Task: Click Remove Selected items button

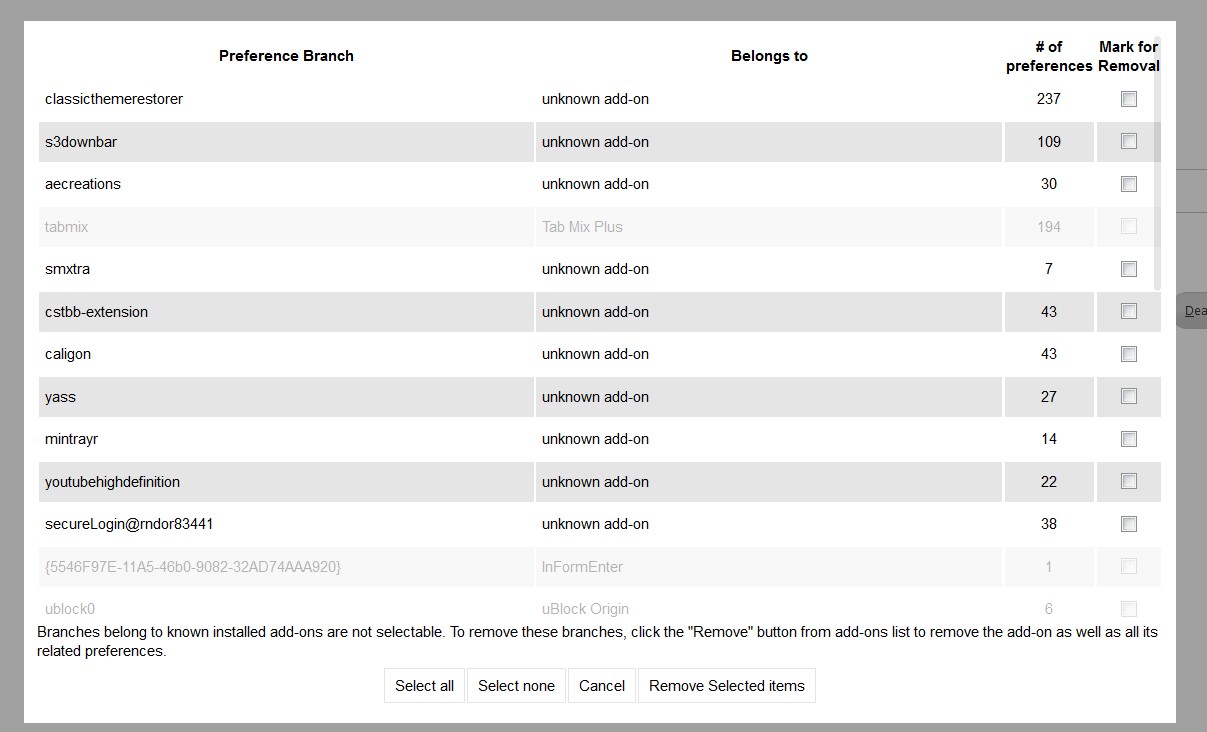Action: coord(726,686)
